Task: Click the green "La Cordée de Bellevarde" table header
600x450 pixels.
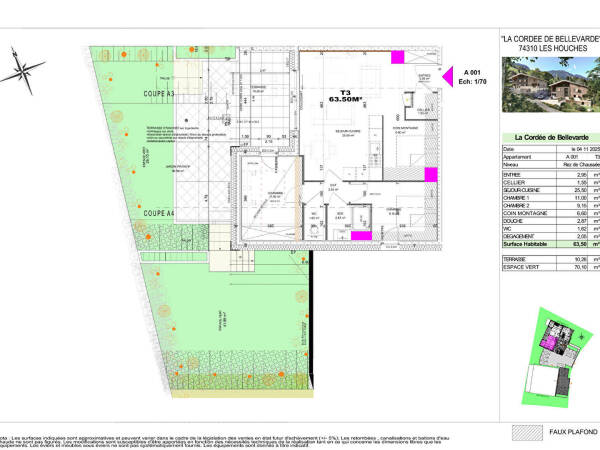Action: click(x=551, y=137)
